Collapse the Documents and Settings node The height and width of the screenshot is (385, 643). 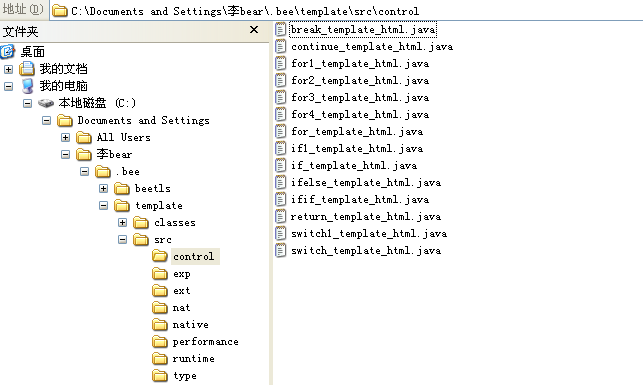pos(46,121)
